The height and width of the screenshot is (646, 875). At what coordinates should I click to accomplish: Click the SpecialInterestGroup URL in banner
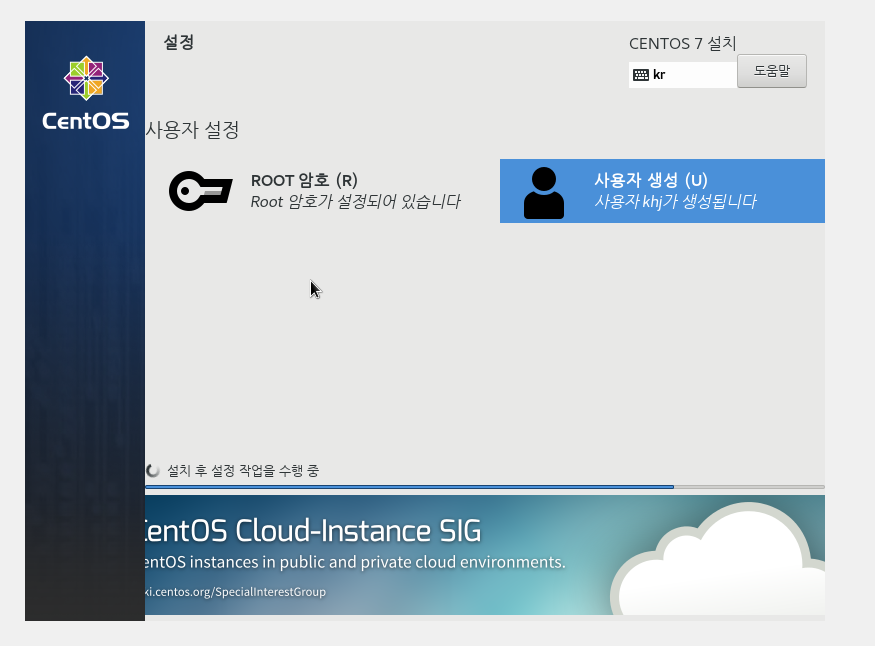pos(235,592)
